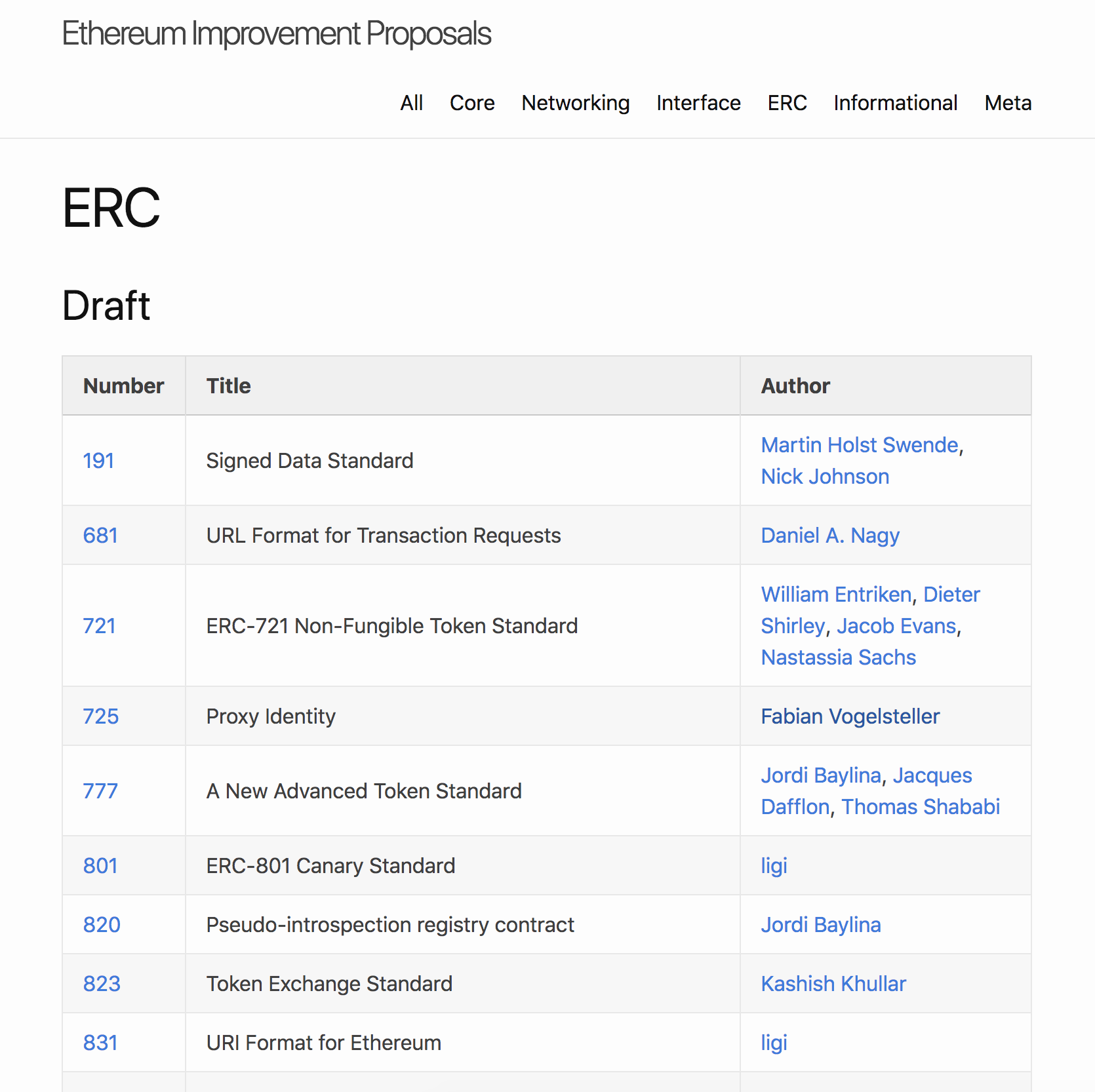Open proposal number 681
This screenshot has height=1092, width=1095.
point(100,536)
